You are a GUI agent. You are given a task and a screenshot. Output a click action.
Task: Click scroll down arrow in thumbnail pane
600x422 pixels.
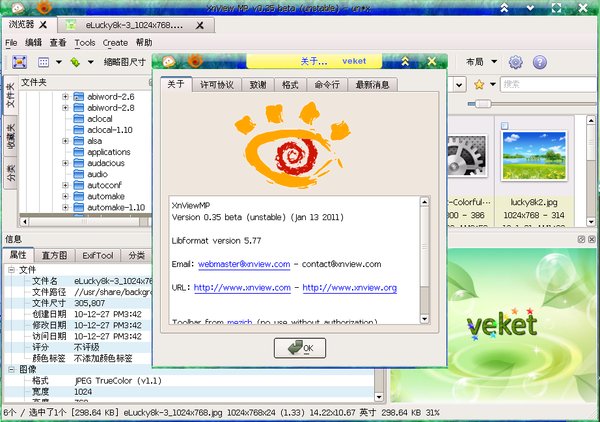click(x=591, y=222)
